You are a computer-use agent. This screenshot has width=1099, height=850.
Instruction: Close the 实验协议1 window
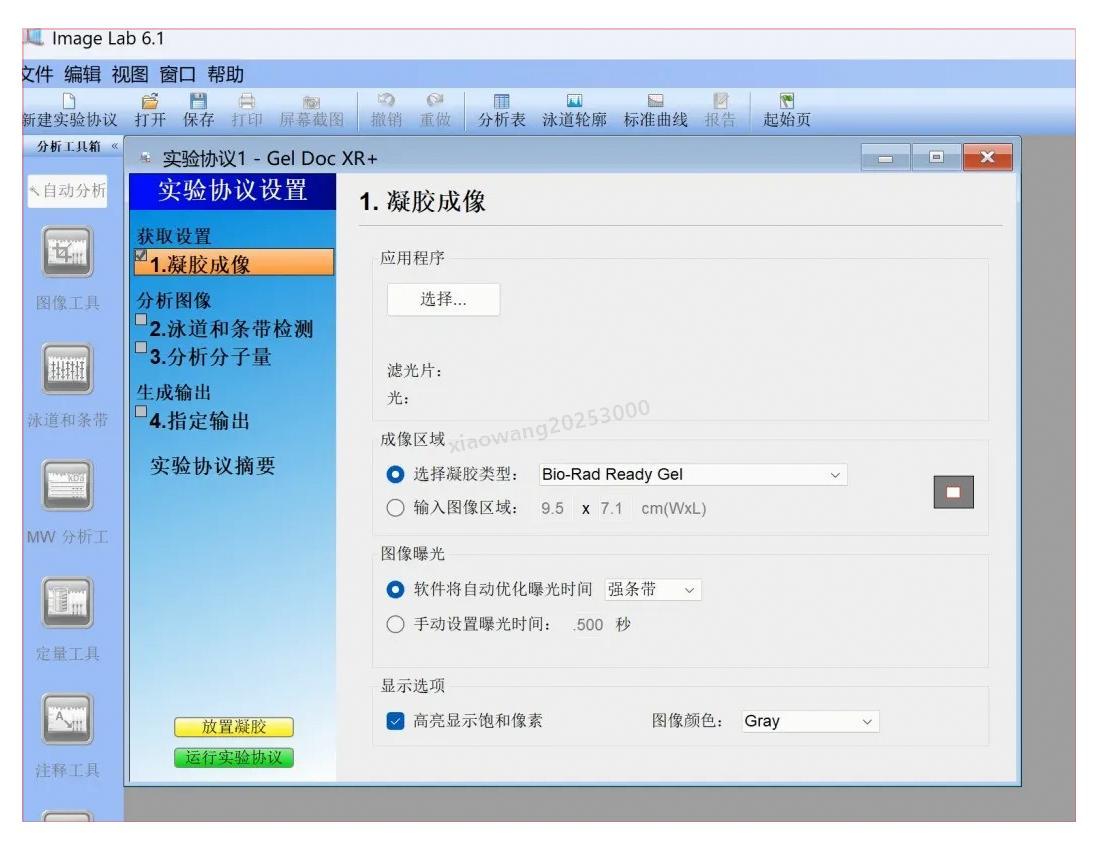(x=988, y=157)
